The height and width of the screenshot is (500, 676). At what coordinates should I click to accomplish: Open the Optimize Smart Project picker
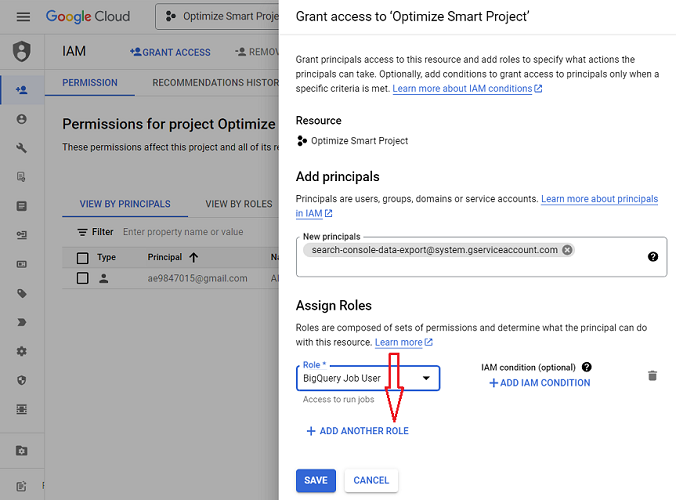pyautogui.click(x=218, y=16)
